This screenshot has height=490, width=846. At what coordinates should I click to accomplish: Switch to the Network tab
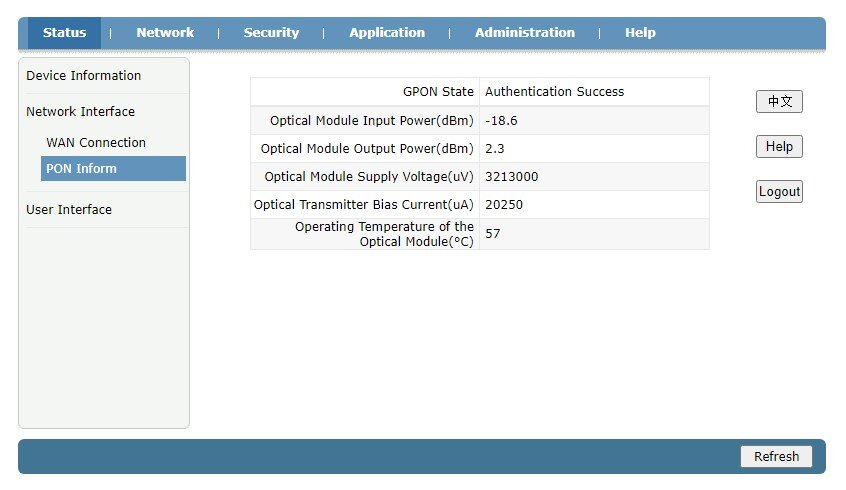(165, 33)
